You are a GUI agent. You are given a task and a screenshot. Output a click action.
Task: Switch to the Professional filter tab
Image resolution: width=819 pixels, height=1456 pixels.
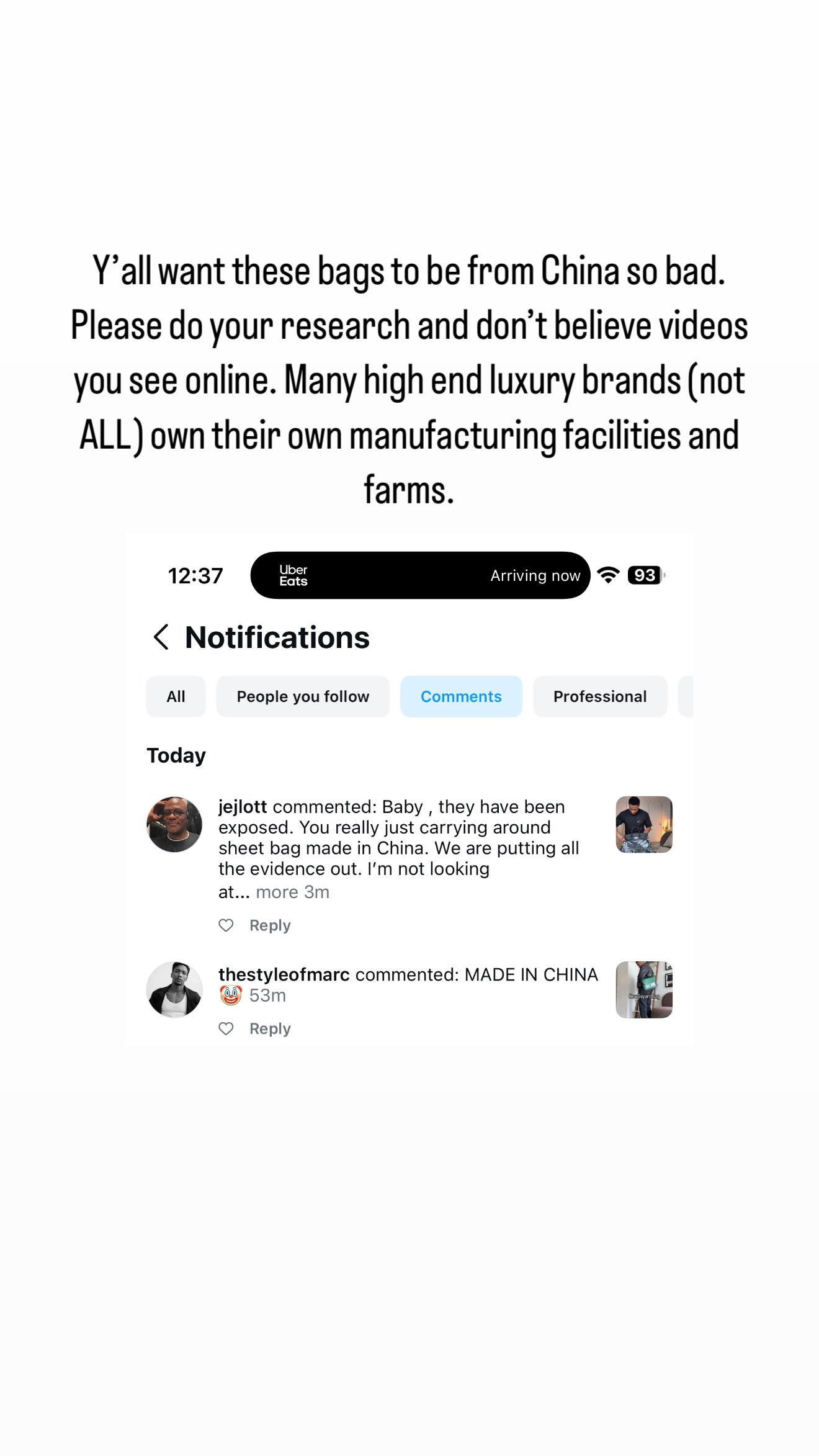pos(600,696)
